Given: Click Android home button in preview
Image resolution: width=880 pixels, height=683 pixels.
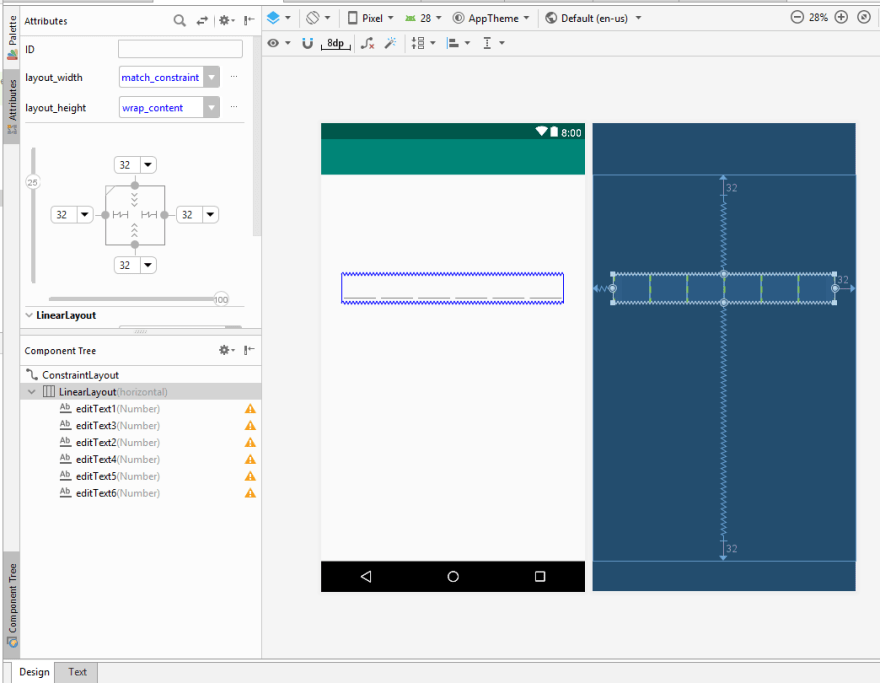Looking at the screenshot, I should click(453, 576).
